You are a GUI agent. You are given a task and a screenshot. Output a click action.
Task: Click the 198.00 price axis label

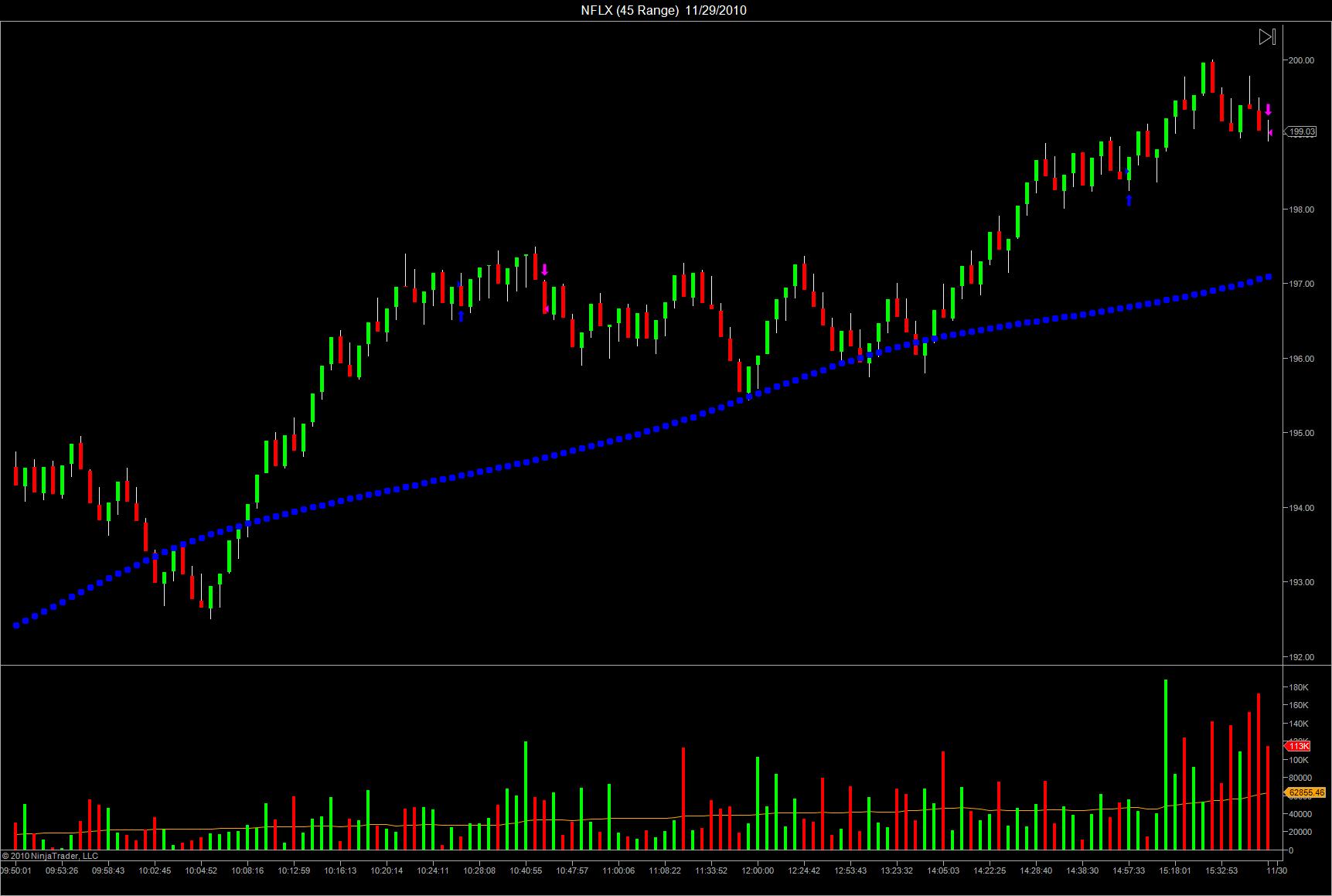click(1301, 210)
